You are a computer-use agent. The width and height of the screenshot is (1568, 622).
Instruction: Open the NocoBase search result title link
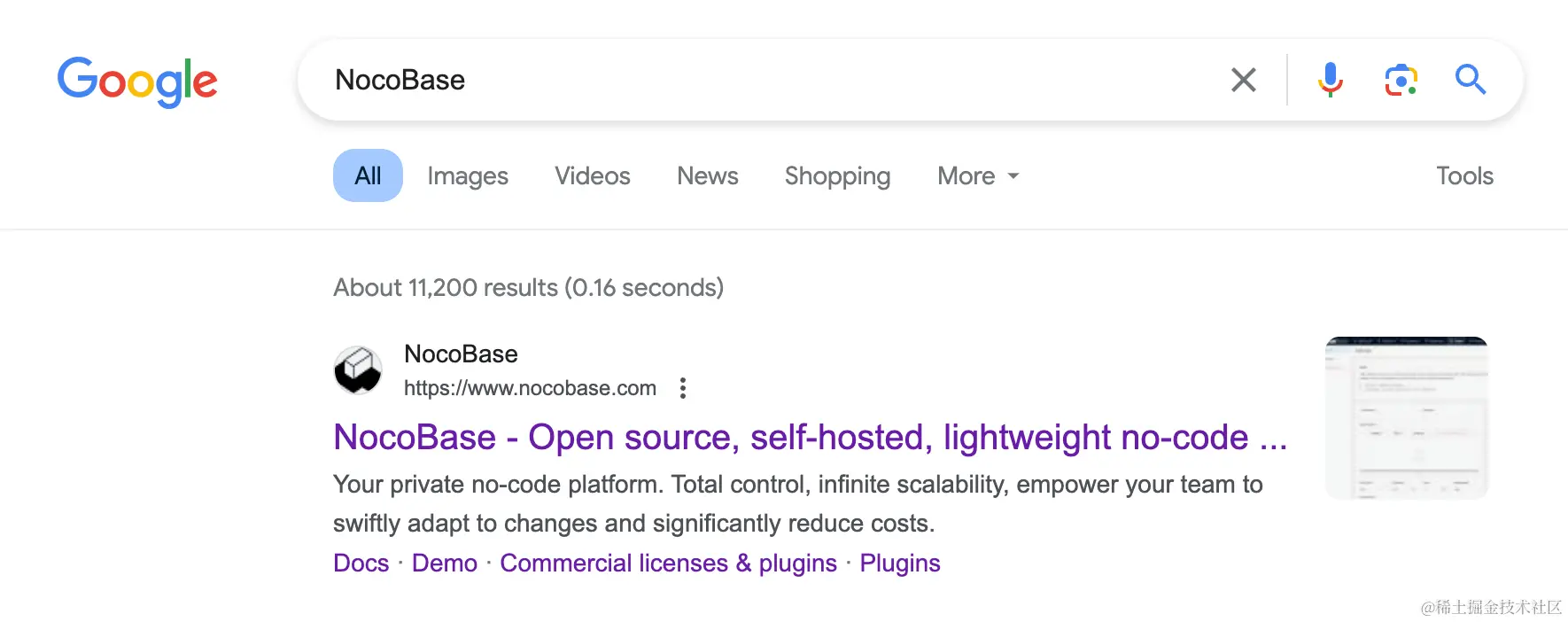click(811, 437)
